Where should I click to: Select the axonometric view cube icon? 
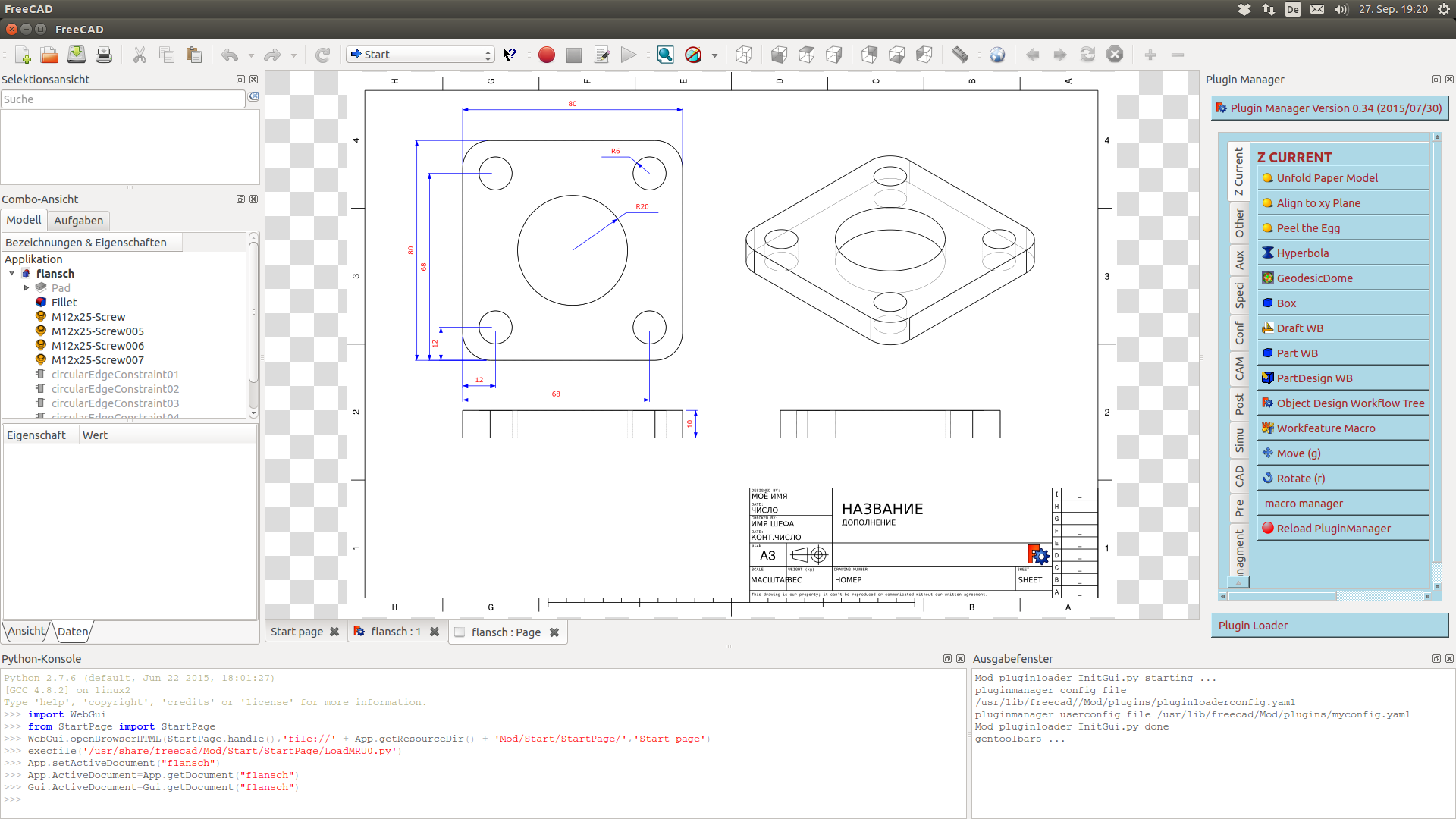coord(744,55)
